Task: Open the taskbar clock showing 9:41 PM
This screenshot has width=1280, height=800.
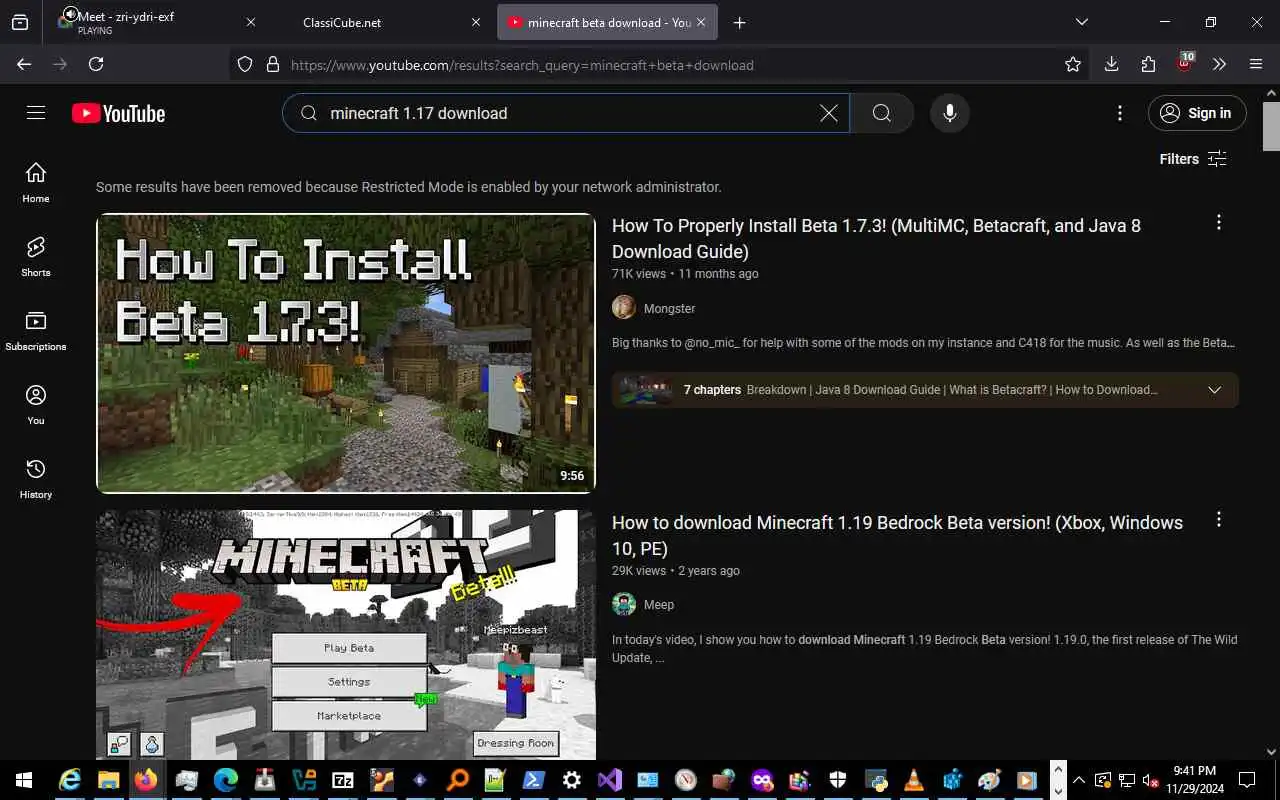Action: coord(1194,780)
